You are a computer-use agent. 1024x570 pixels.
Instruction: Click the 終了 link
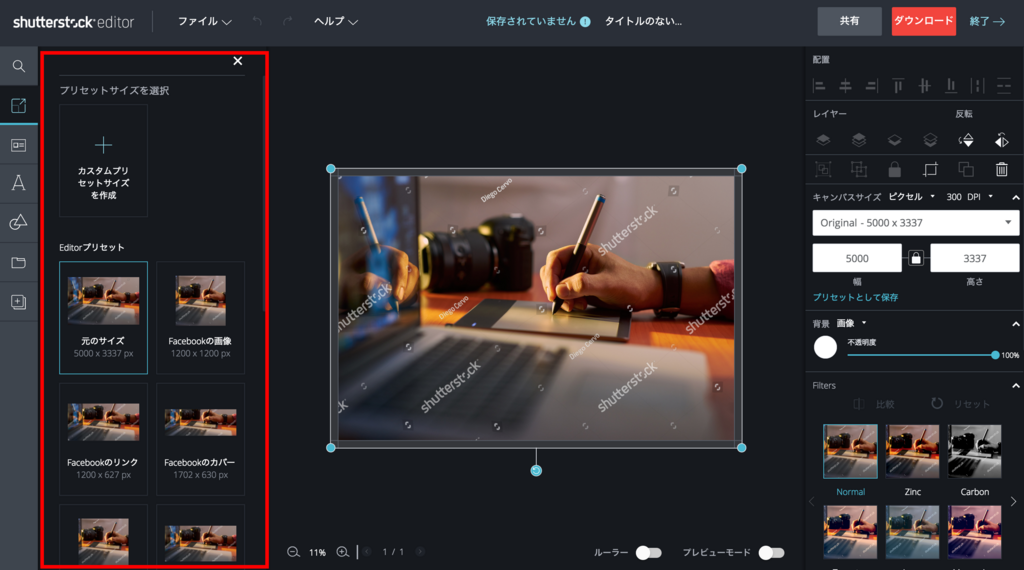click(x=987, y=22)
